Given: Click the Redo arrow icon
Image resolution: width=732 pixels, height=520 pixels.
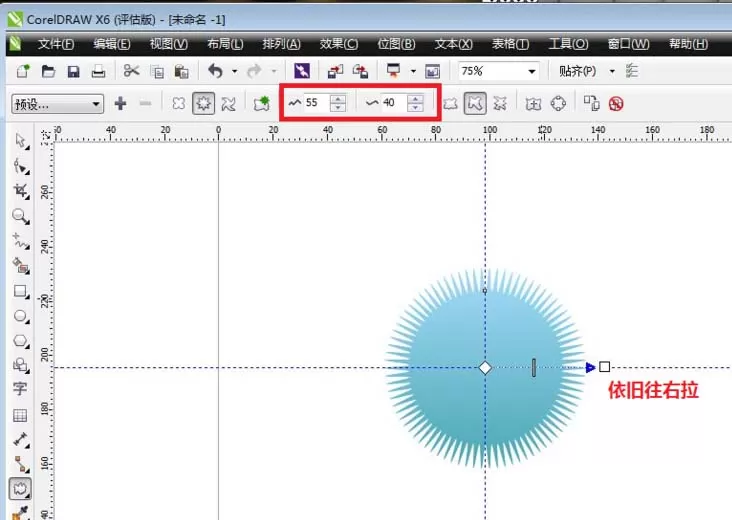Looking at the screenshot, I should 254,71.
